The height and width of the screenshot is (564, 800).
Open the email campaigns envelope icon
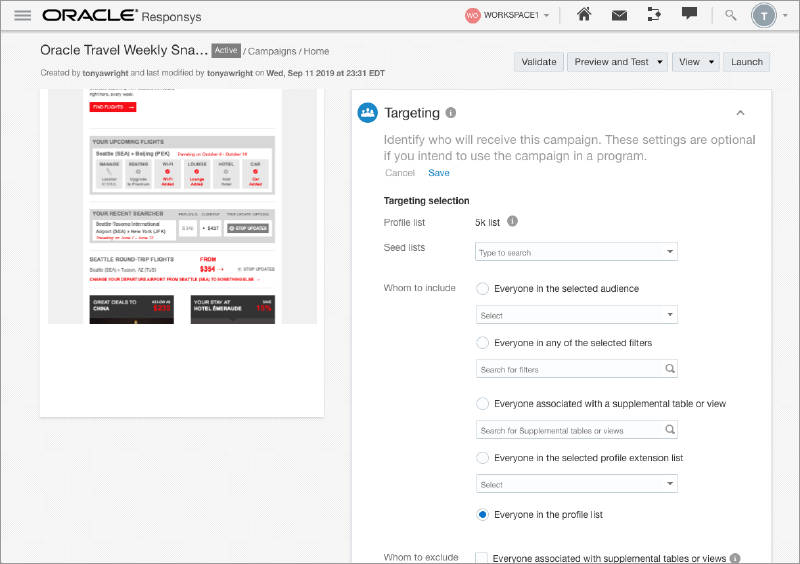click(619, 15)
